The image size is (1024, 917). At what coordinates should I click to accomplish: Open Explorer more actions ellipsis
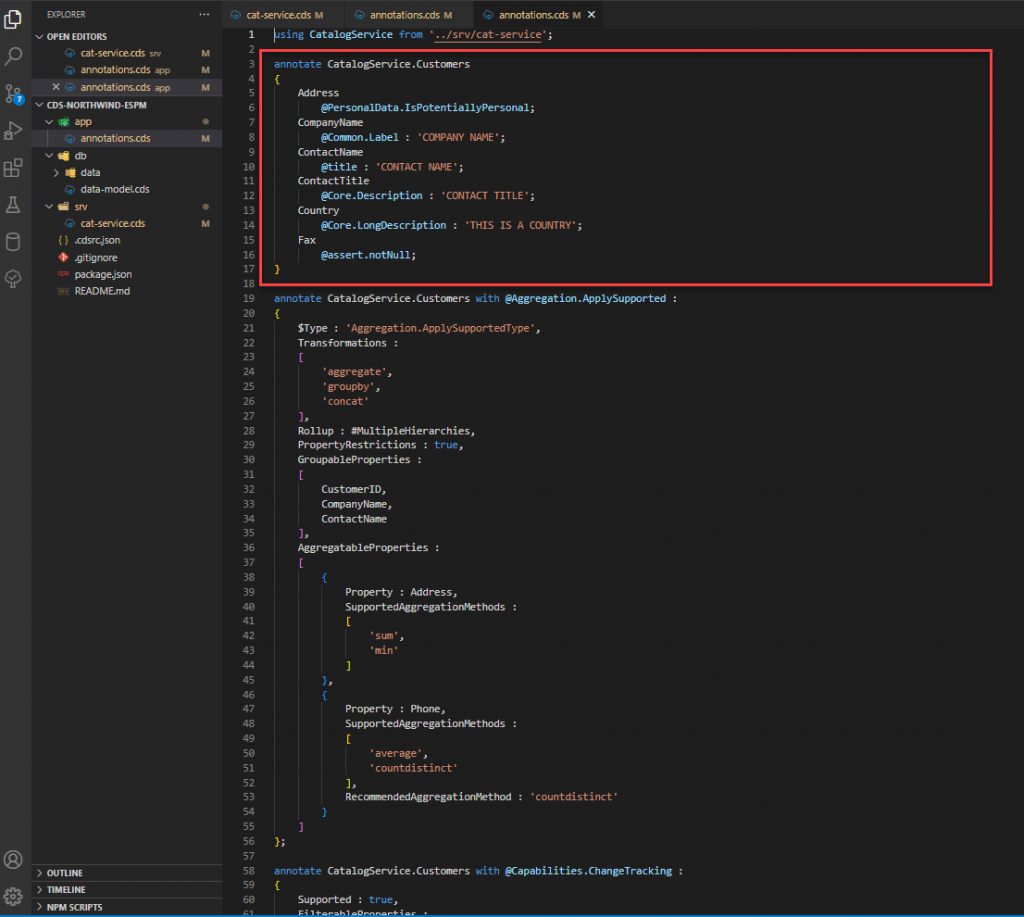204,14
